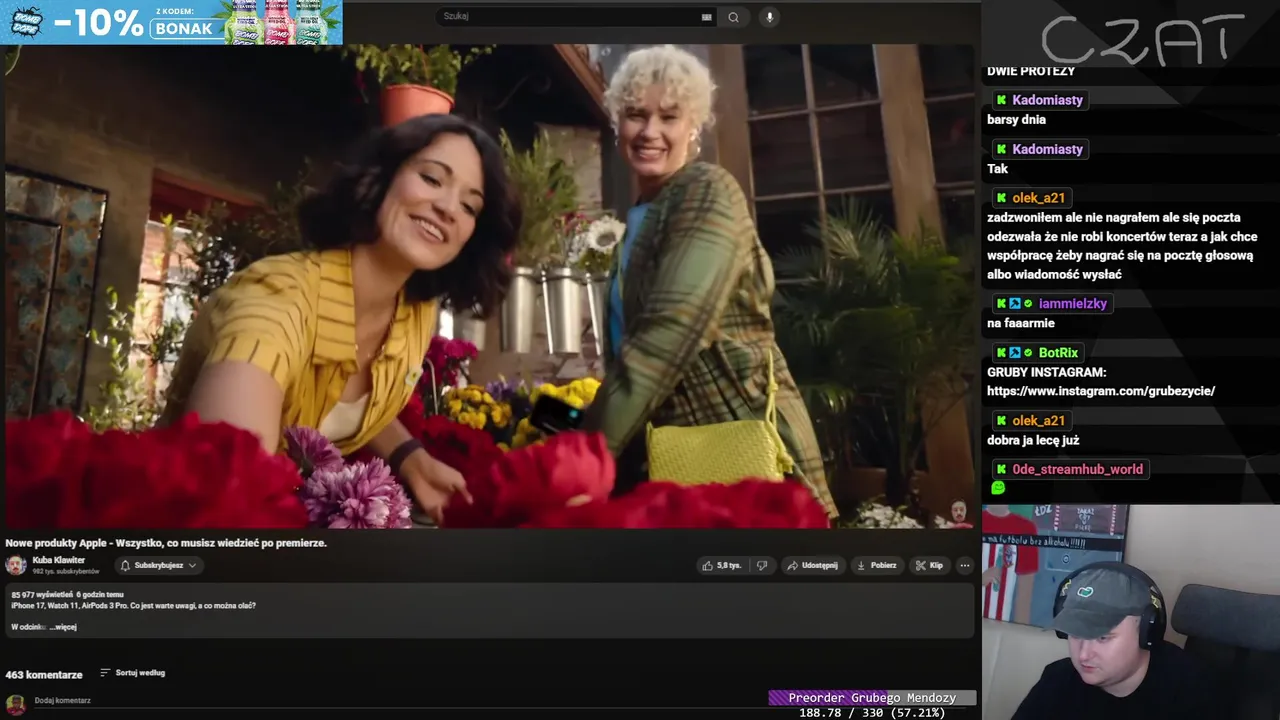Click Kadomiasty username above Tak

pos(1047,149)
